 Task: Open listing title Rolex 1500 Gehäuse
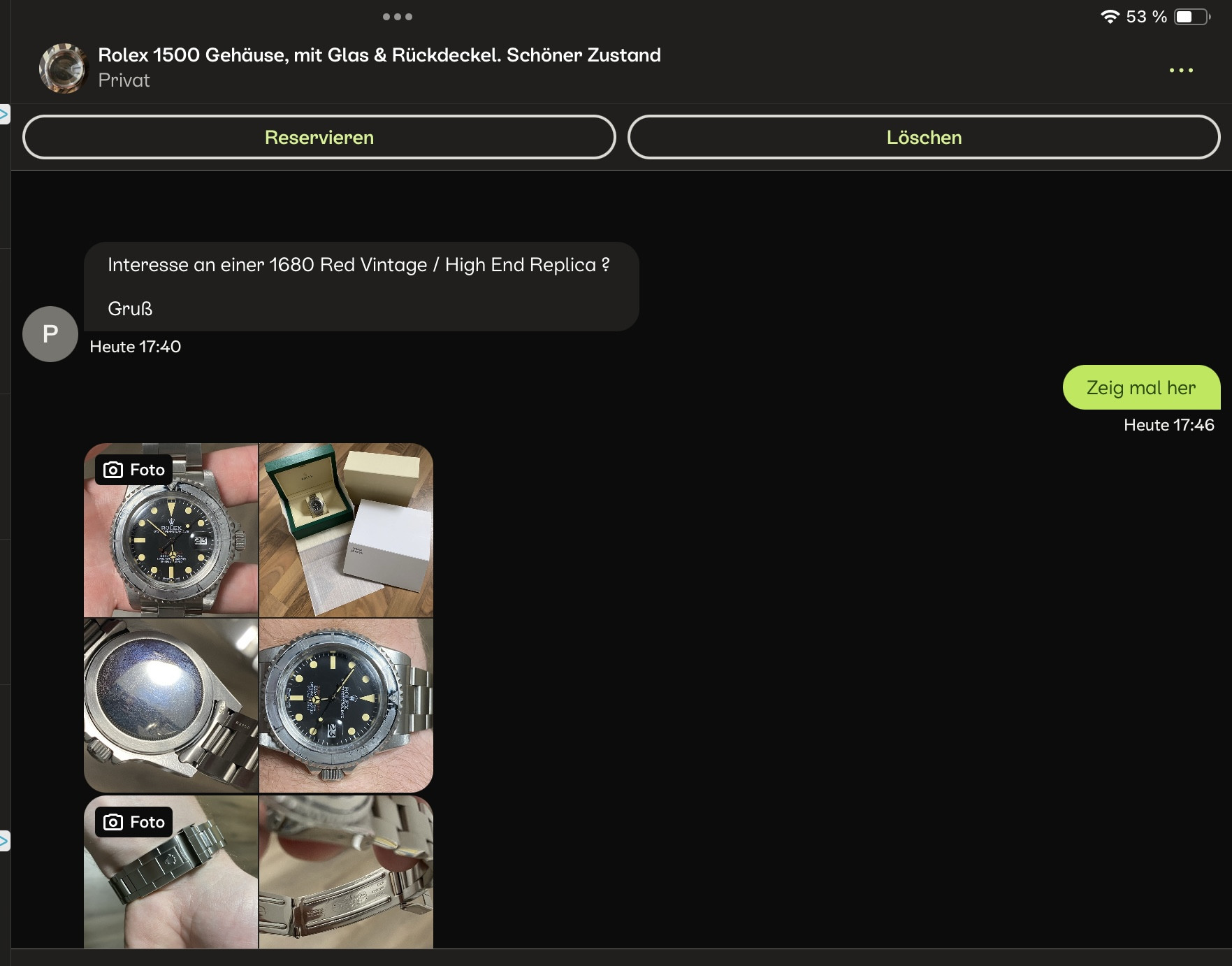(x=379, y=55)
